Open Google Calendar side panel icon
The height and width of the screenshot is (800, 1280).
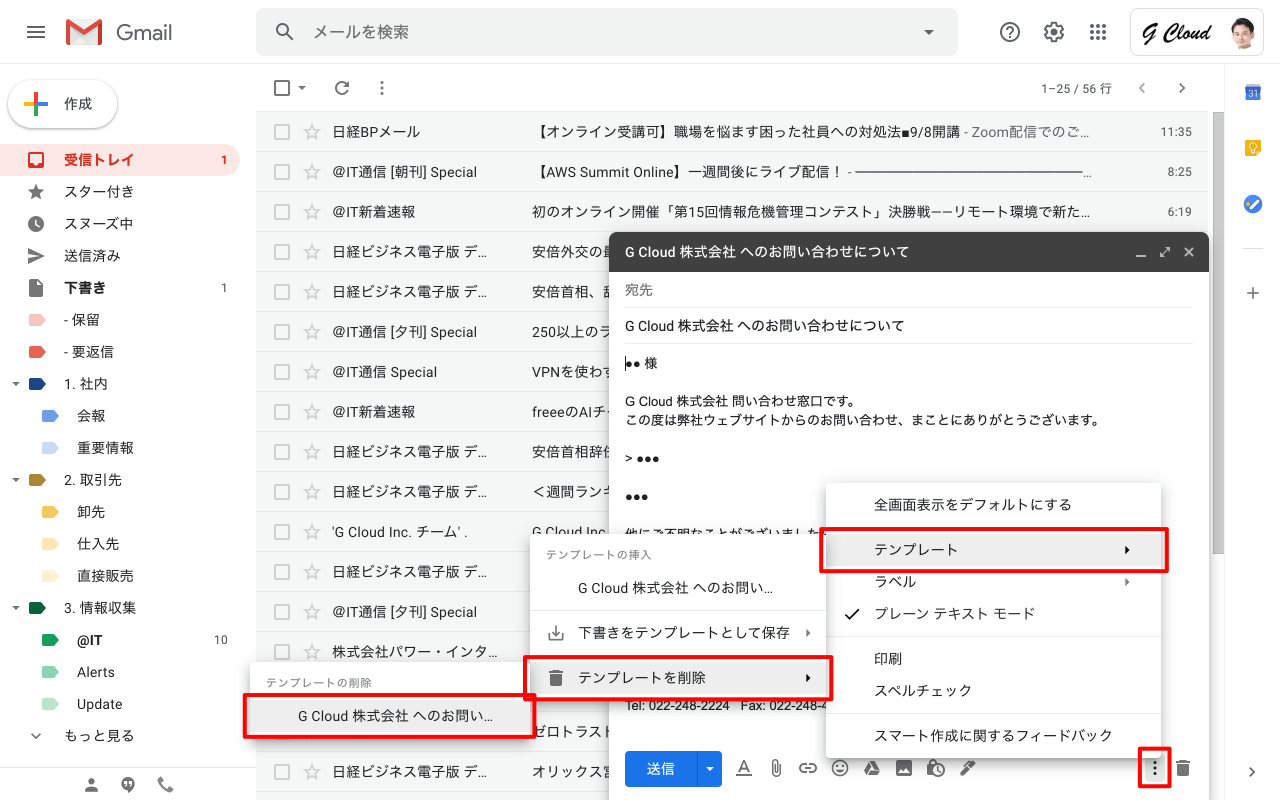click(1252, 92)
